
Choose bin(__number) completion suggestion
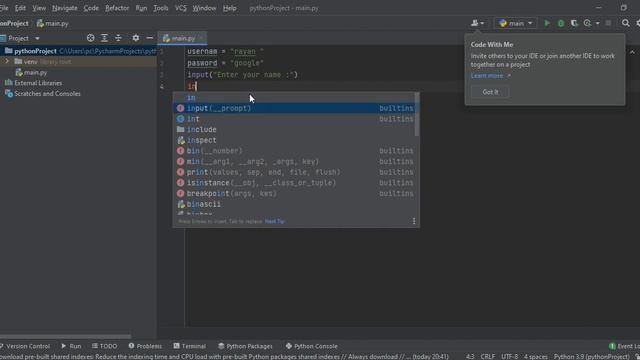[x=295, y=151]
